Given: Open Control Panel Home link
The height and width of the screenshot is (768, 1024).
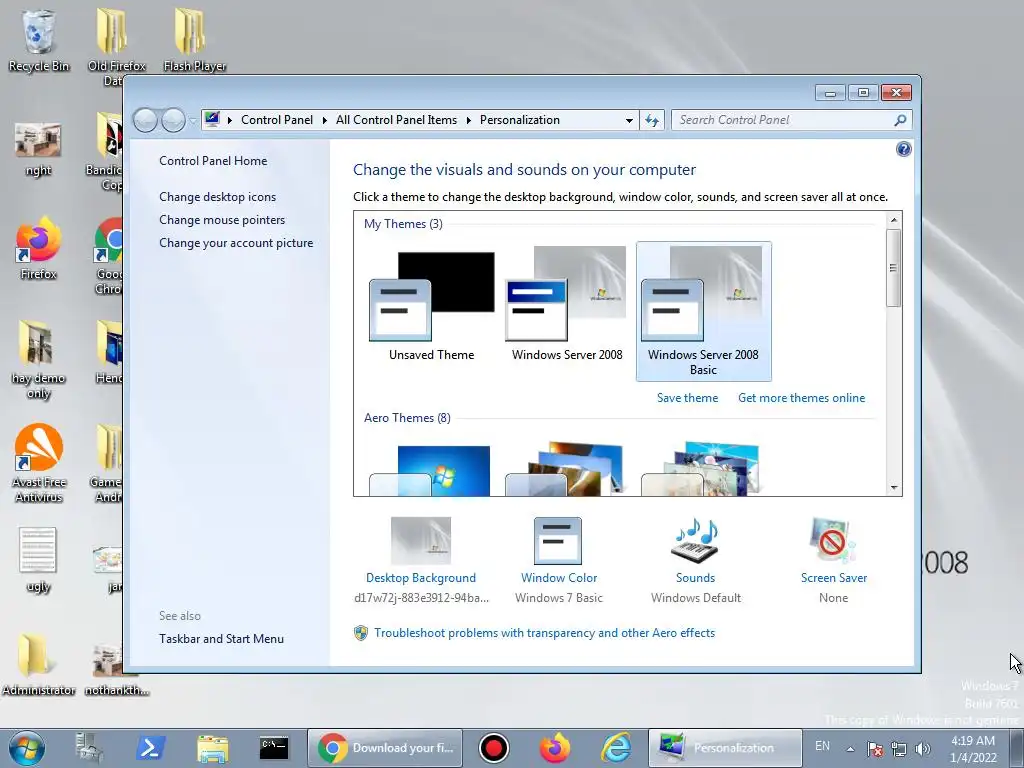Looking at the screenshot, I should pyautogui.click(x=213, y=161).
